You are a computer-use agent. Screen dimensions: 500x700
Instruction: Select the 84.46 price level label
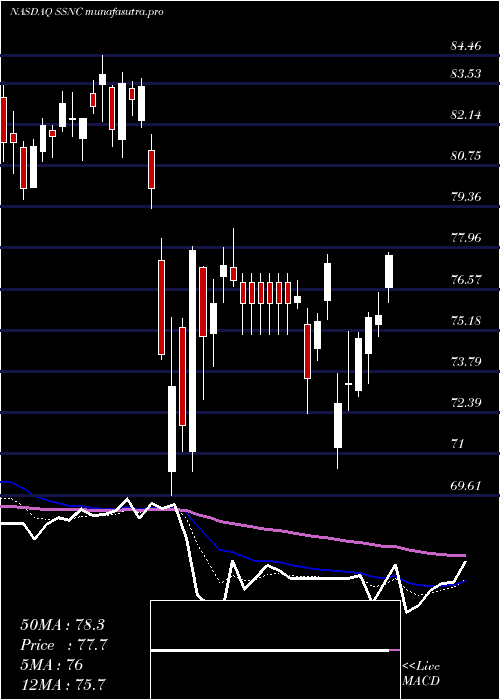466,46
